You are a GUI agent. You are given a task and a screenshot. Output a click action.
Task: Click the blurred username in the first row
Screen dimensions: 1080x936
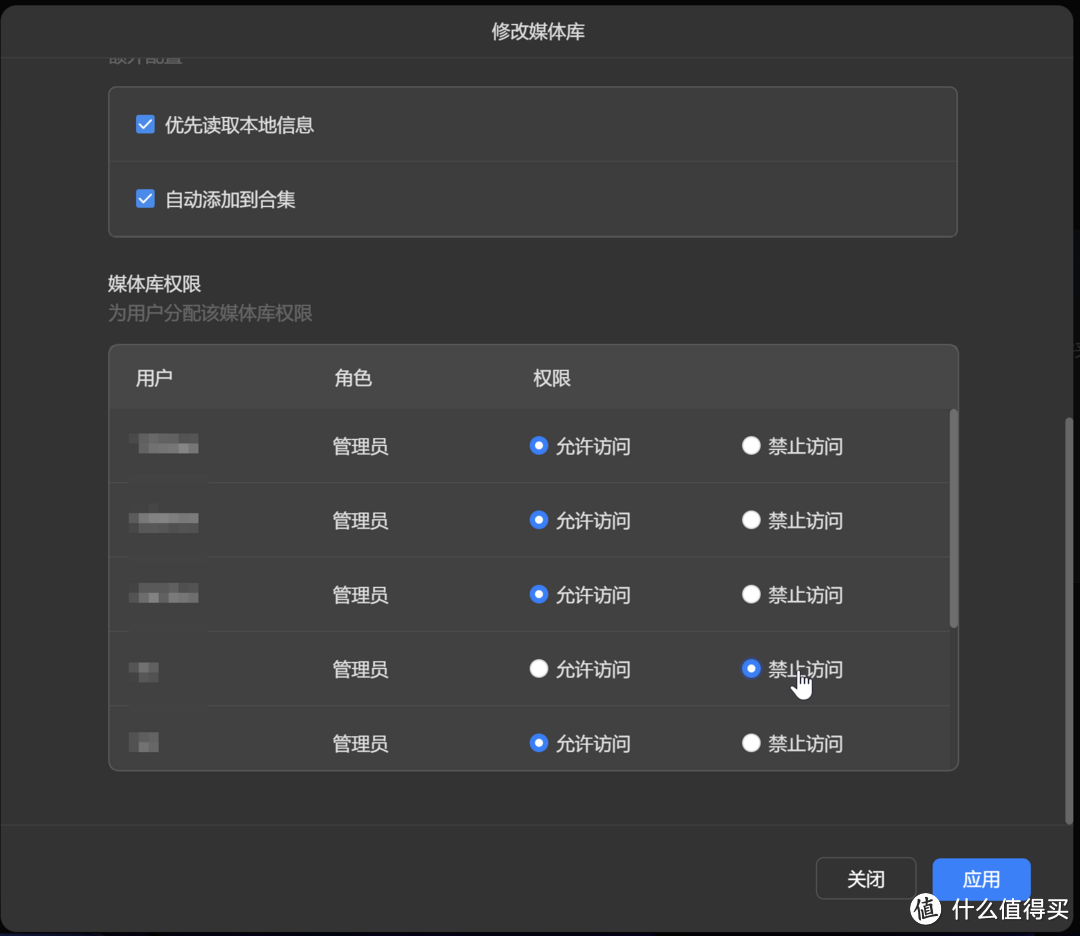tap(165, 446)
